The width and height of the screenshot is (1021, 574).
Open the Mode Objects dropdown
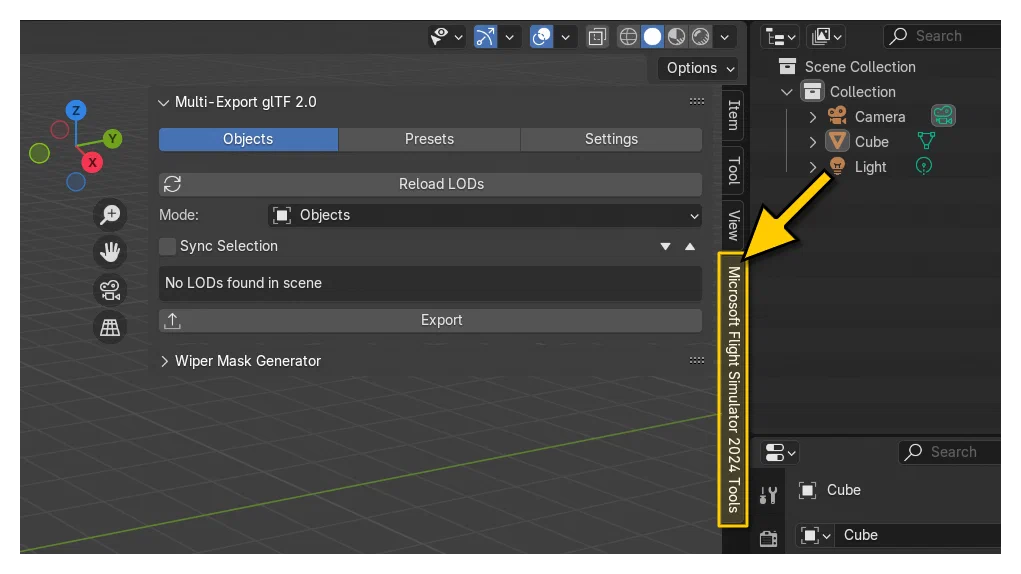click(485, 215)
